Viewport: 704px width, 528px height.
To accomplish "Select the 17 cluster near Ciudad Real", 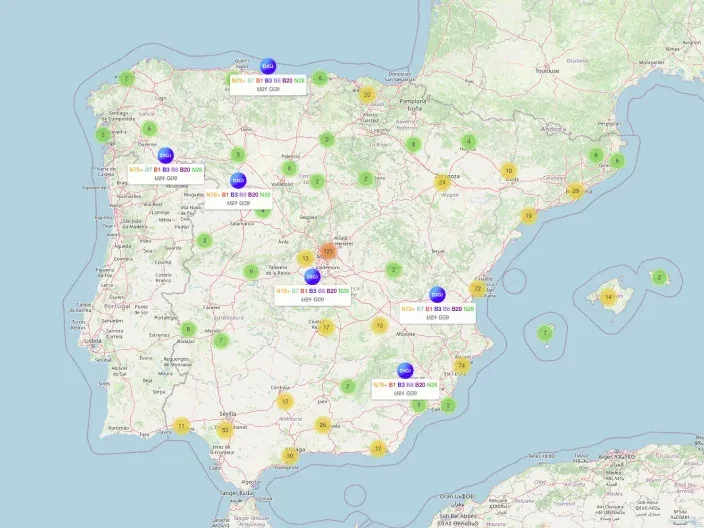I will point(326,327).
